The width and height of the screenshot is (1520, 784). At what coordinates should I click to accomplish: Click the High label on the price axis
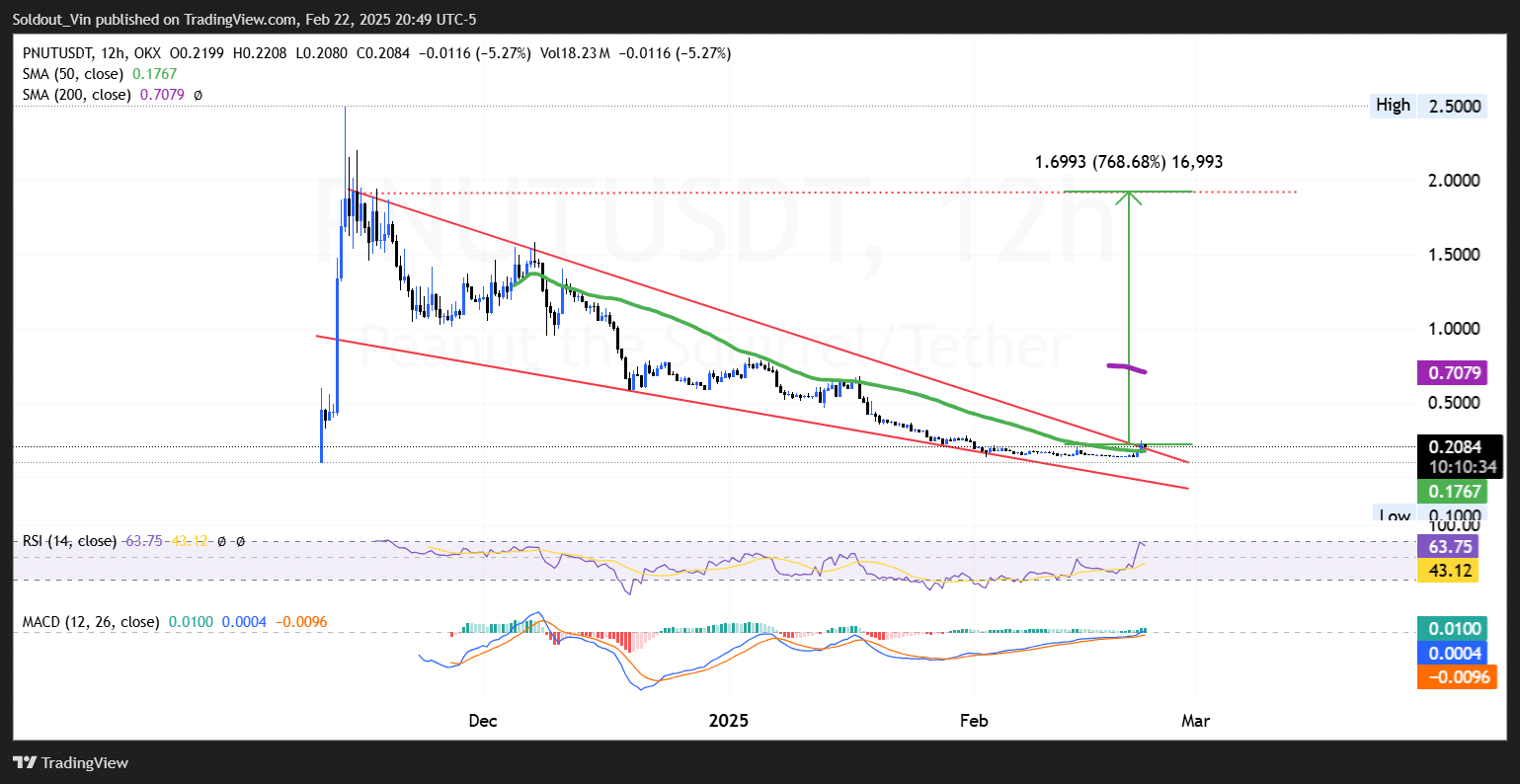point(1393,105)
